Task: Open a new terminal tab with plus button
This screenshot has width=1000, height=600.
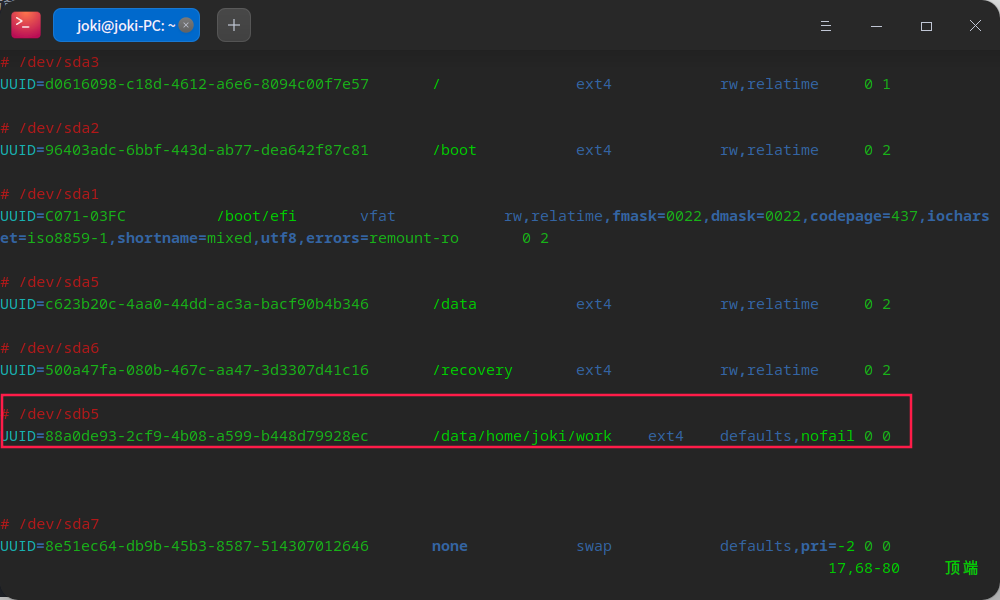Action: (x=234, y=25)
